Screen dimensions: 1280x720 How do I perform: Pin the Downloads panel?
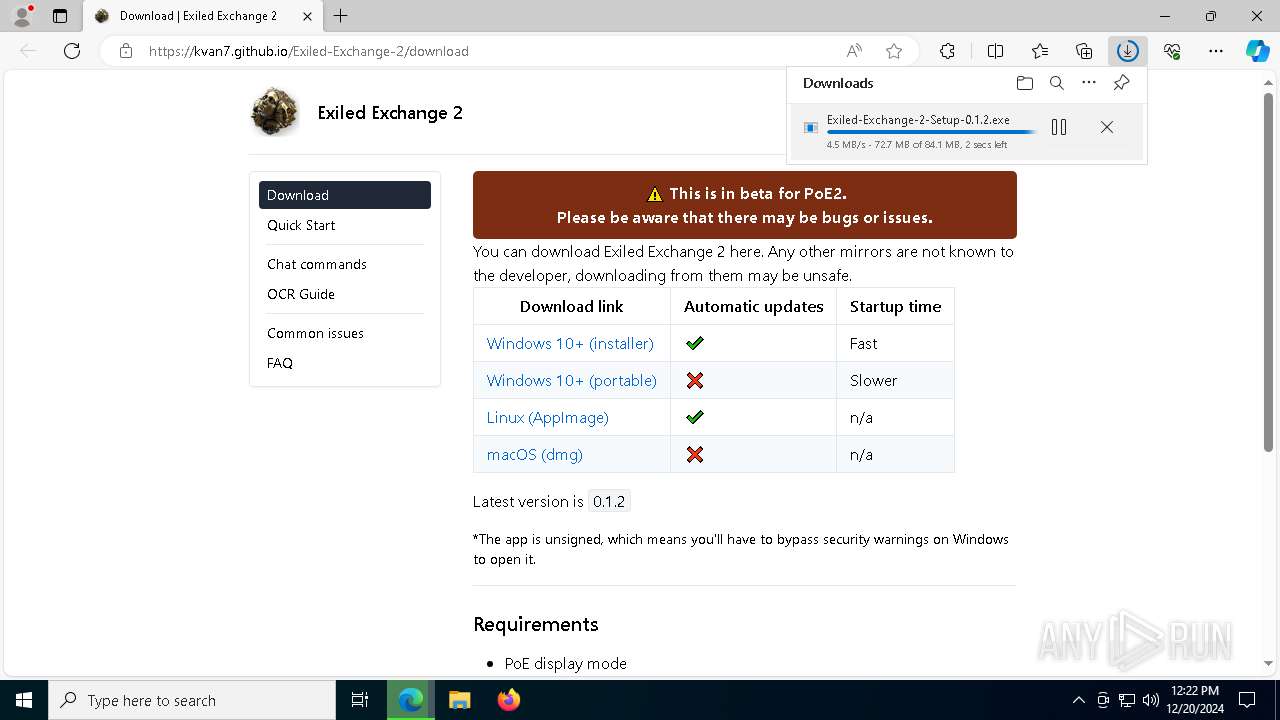1121,83
